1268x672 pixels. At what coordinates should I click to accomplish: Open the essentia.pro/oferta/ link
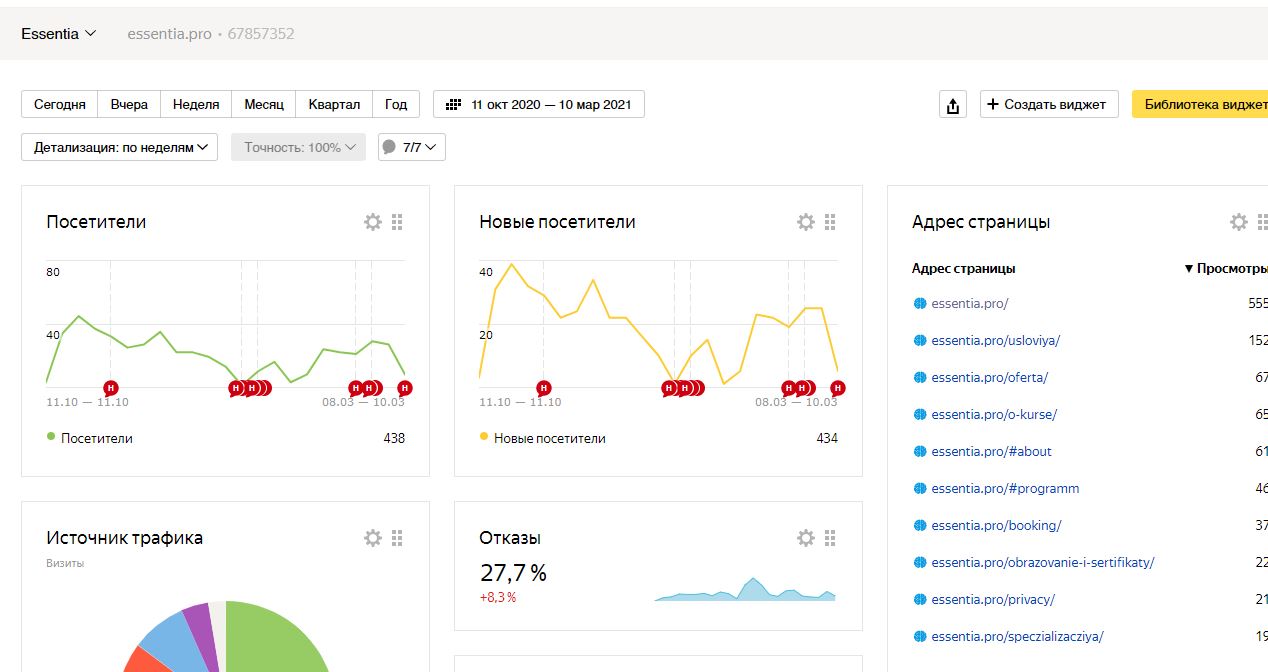tap(989, 377)
